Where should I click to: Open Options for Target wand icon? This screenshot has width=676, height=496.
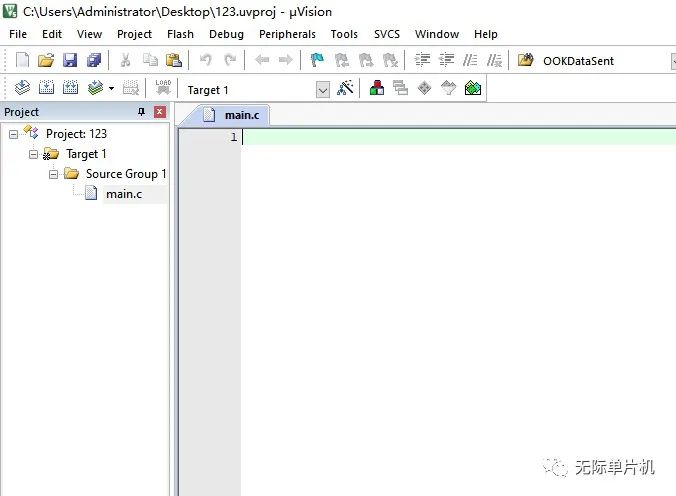click(345, 88)
